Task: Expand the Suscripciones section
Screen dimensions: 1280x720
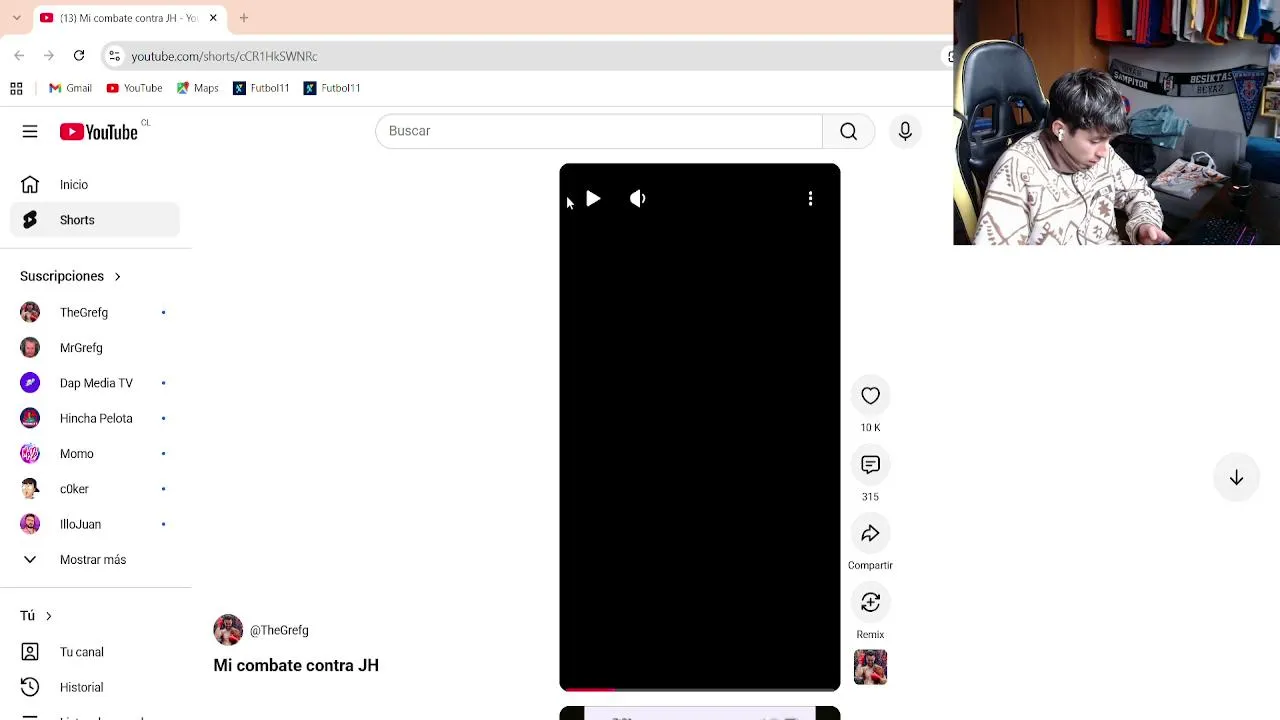Action: click(x=70, y=276)
